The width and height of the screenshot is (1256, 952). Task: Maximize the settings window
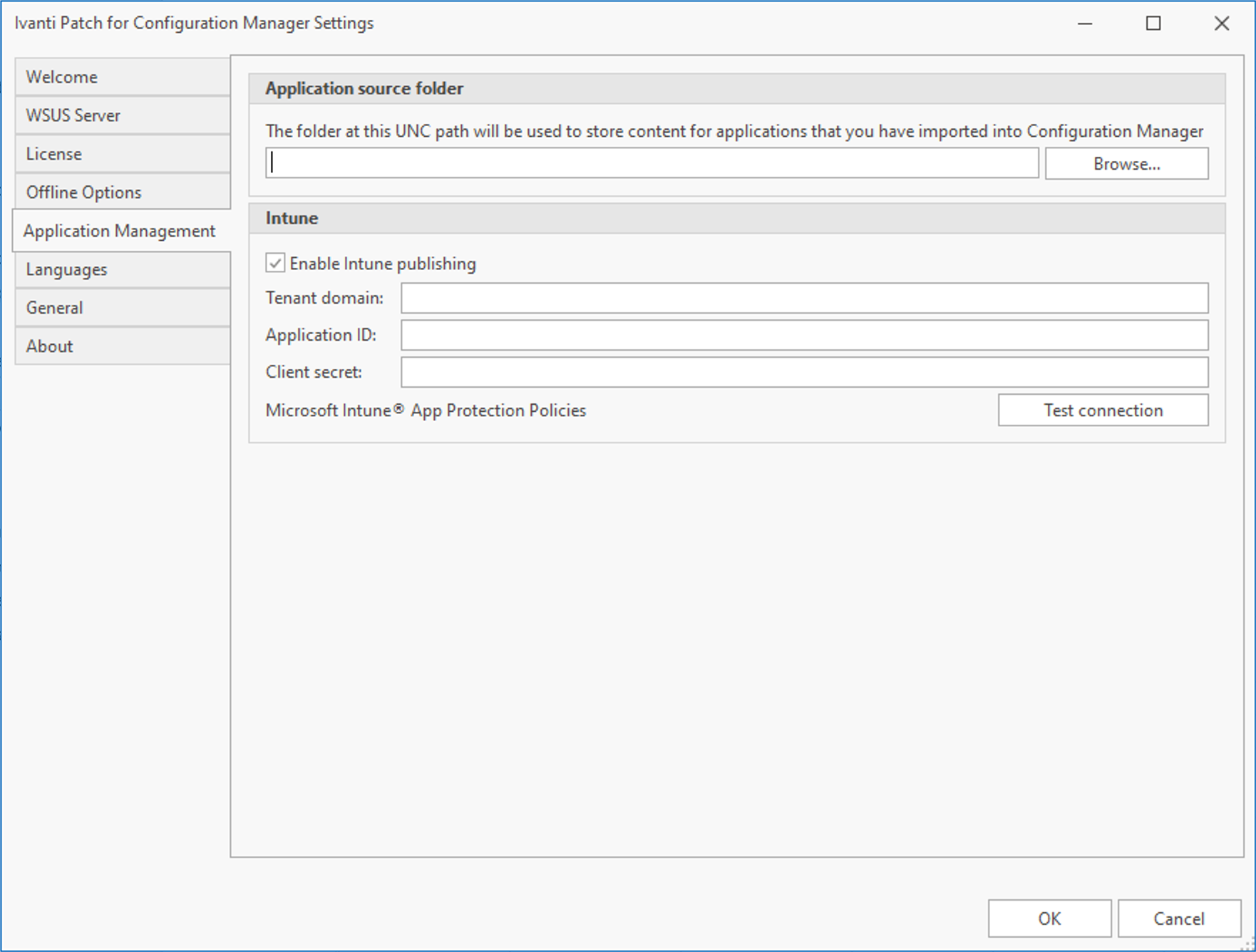pos(1153,24)
